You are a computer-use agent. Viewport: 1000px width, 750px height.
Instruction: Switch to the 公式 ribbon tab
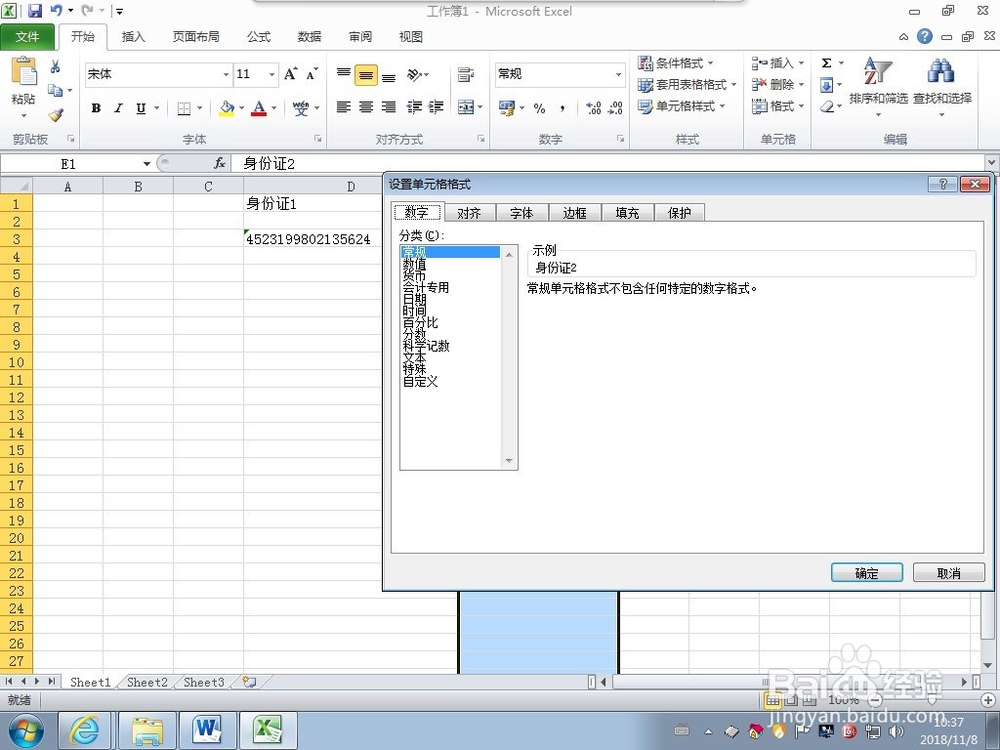point(258,37)
